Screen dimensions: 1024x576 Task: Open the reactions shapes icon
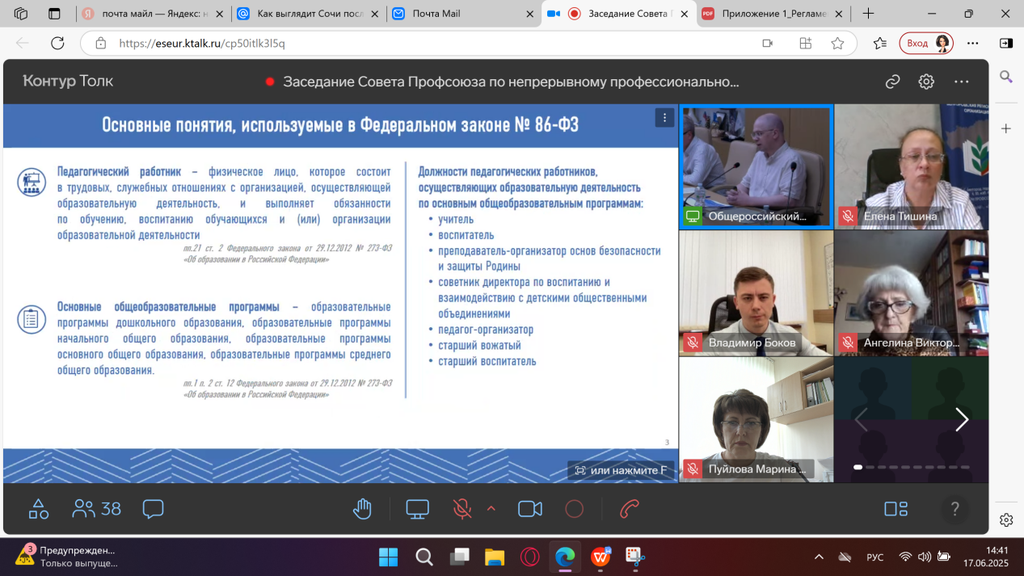(39, 509)
